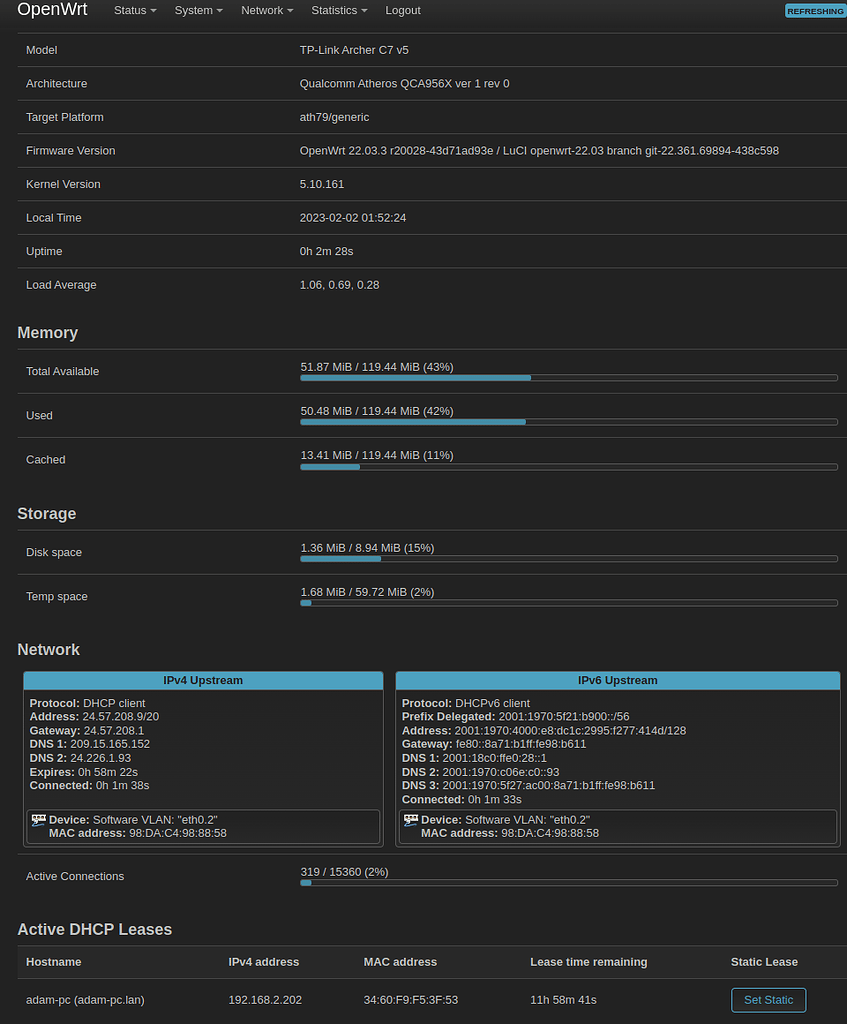The width and height of the screenshot is (847, 1024).
Task: Click the Active Connections progress bar
Action: 567,883
